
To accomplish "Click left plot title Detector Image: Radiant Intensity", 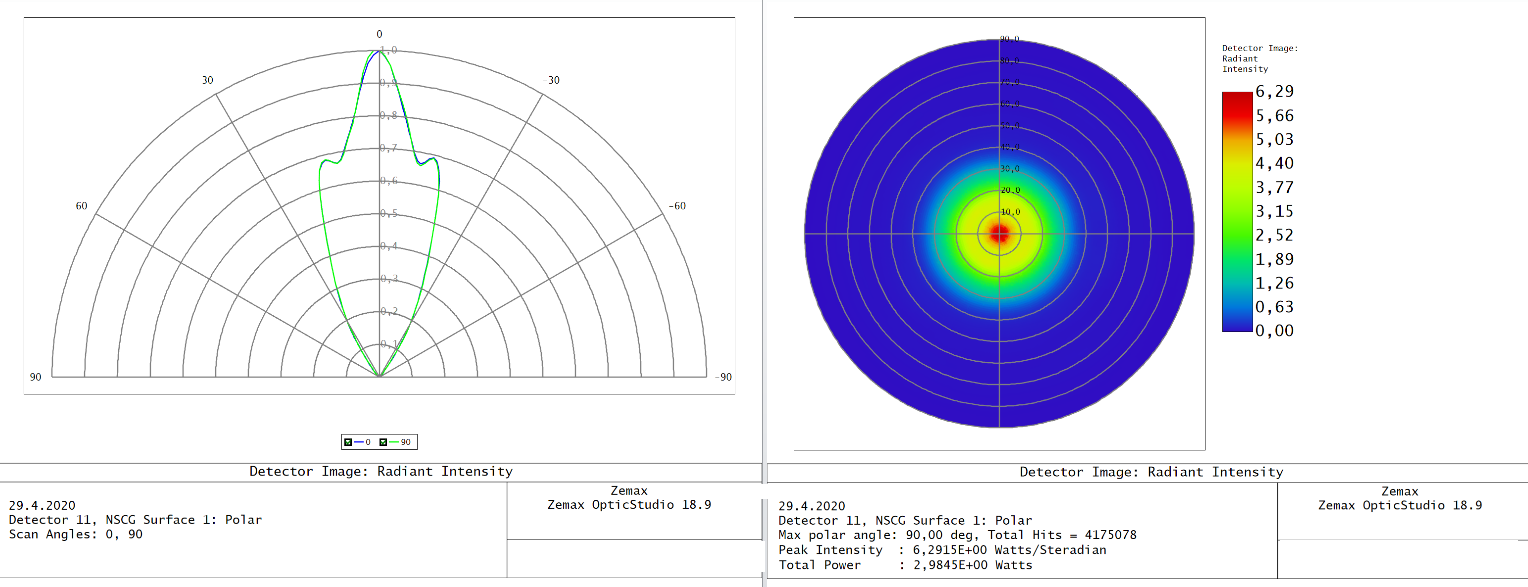I will (x=381, y=471).
